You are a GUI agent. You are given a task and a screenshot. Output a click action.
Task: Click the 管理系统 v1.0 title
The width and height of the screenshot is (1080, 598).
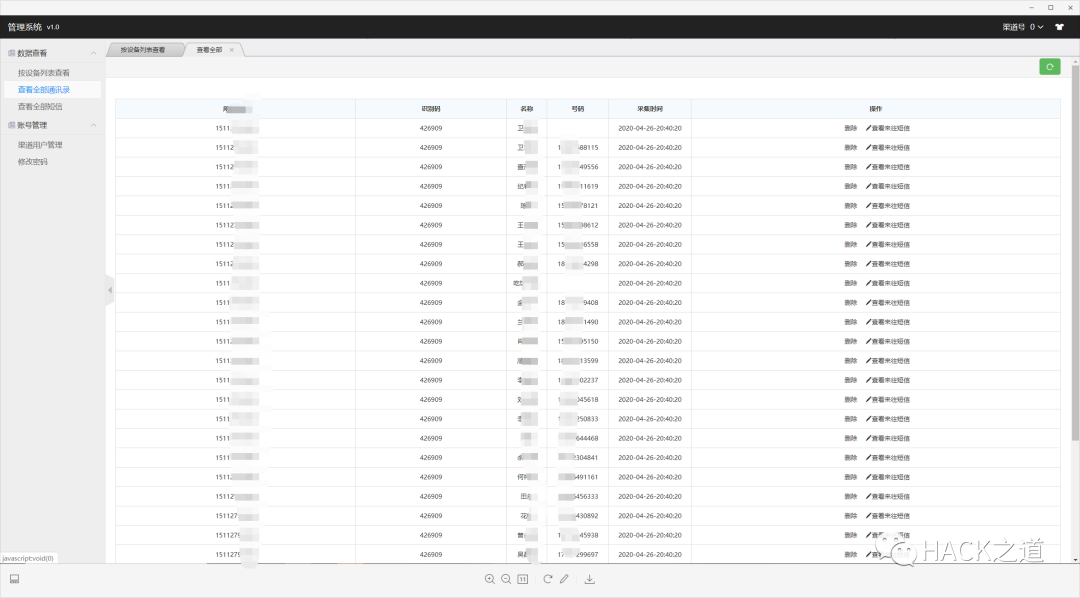tap(34, 27)
